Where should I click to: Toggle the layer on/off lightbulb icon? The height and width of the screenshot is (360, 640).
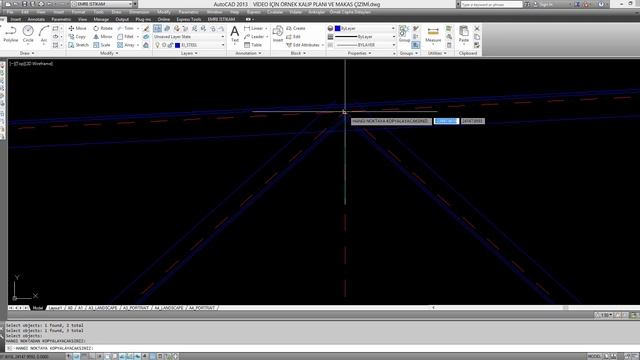pos(157,45)
